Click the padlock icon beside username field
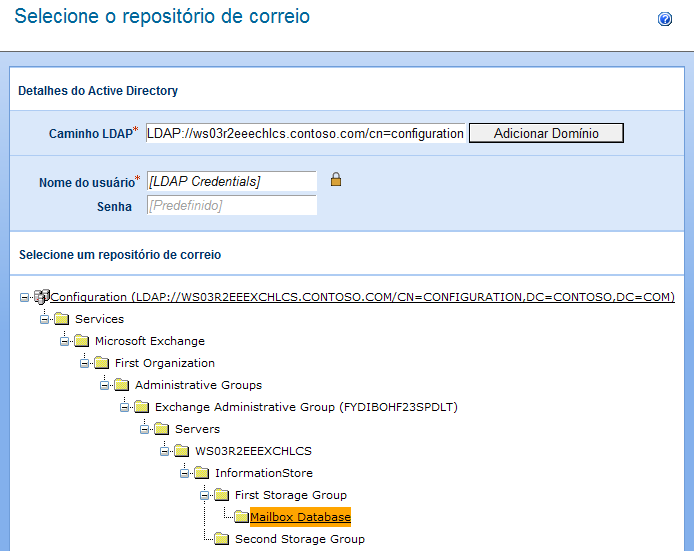Screen dimensions: 694x551 (336, 180)
